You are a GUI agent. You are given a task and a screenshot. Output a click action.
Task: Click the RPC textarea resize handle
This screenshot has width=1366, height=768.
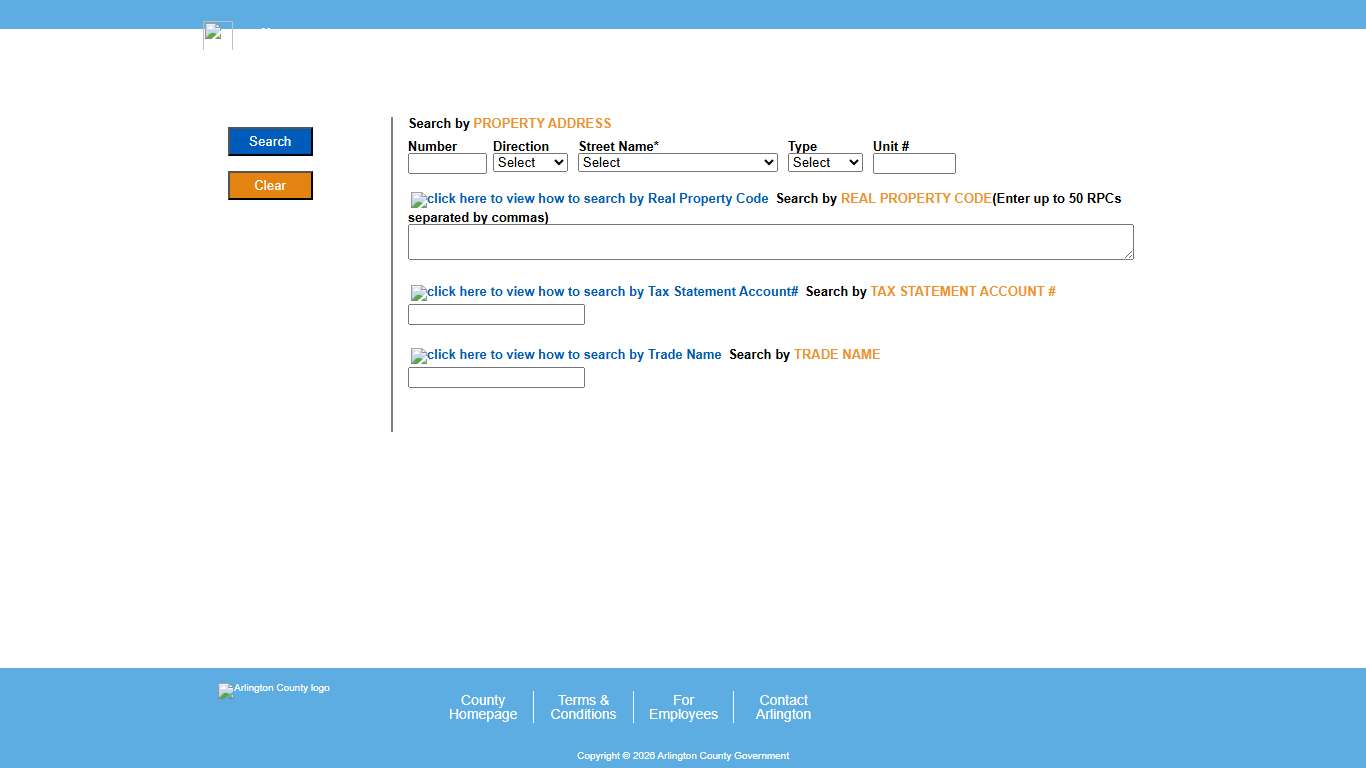(x=1128, y=255)
